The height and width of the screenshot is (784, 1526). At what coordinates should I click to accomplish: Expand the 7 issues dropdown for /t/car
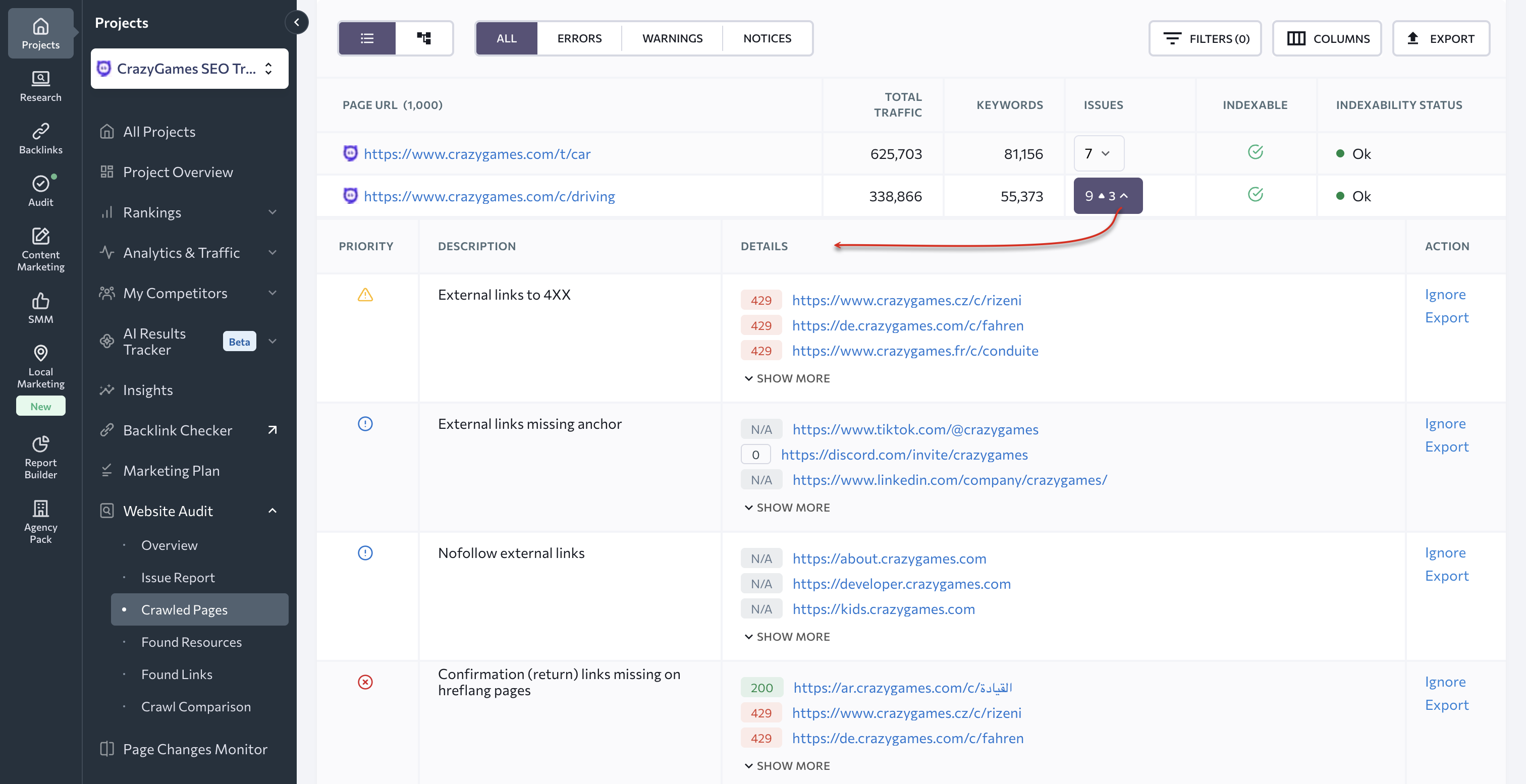pos(1099,153)
